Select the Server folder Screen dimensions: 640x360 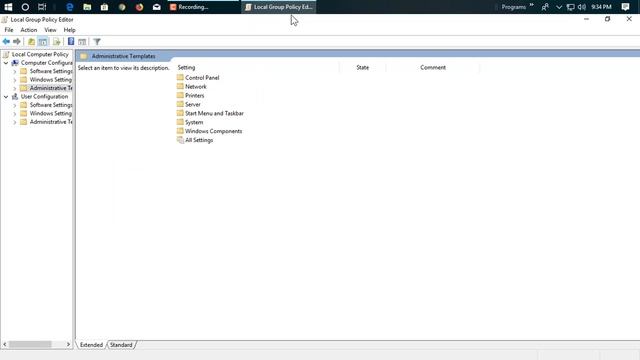pos(189,104)
